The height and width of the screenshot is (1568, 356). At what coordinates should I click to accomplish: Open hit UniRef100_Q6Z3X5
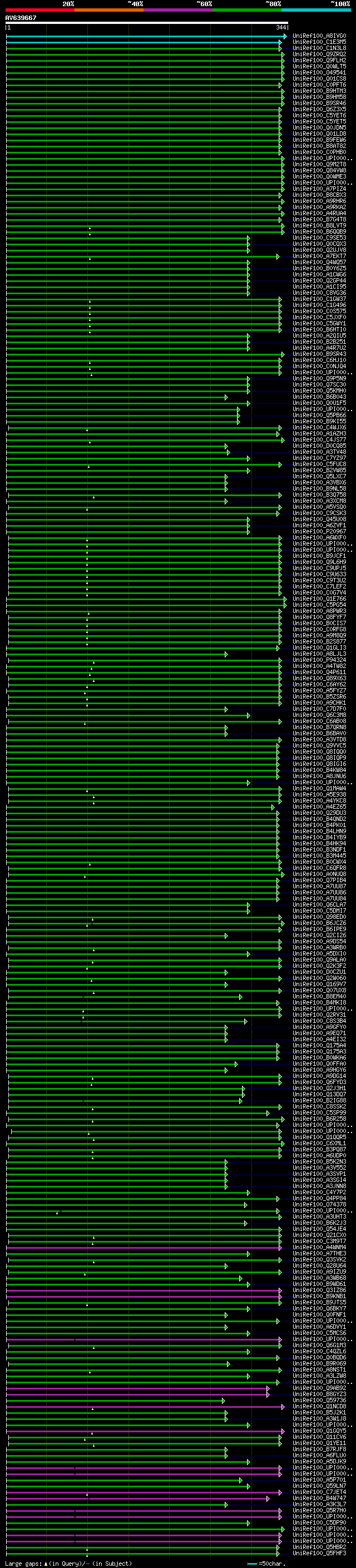(x=319, y=109)
